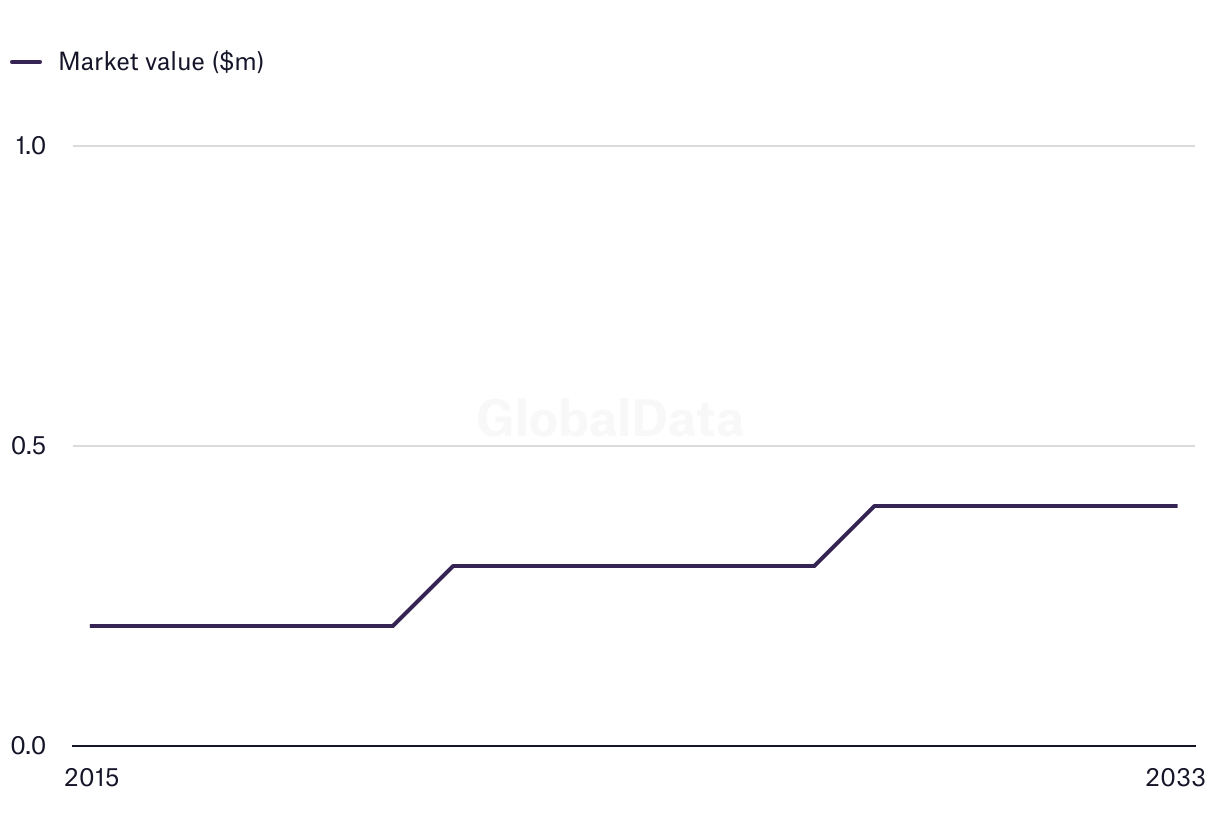Click the flat line segment at 0.2
The height and width of the screenshot is (836, 1220).
point(240,626)
